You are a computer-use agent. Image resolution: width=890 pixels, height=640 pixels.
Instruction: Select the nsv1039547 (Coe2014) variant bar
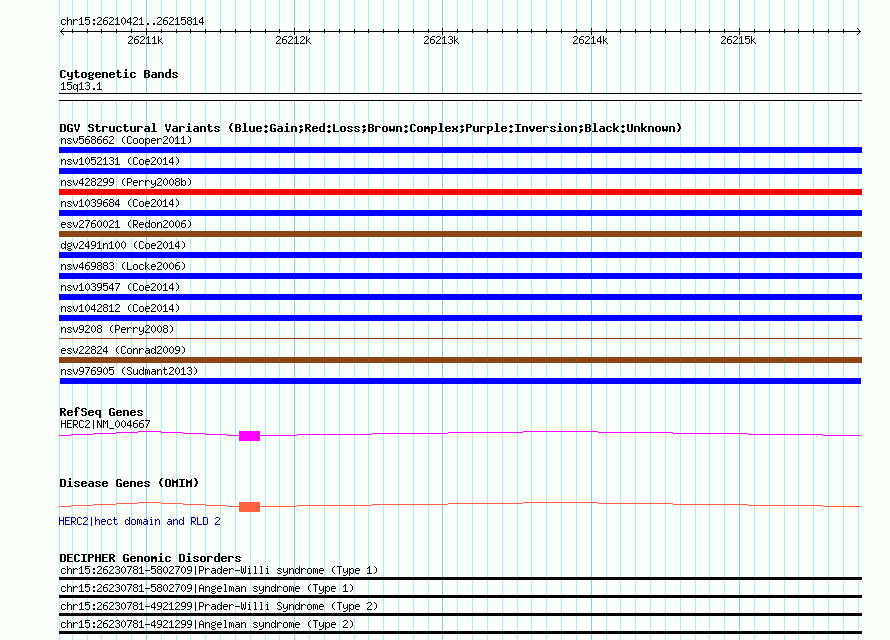(460, 297)
